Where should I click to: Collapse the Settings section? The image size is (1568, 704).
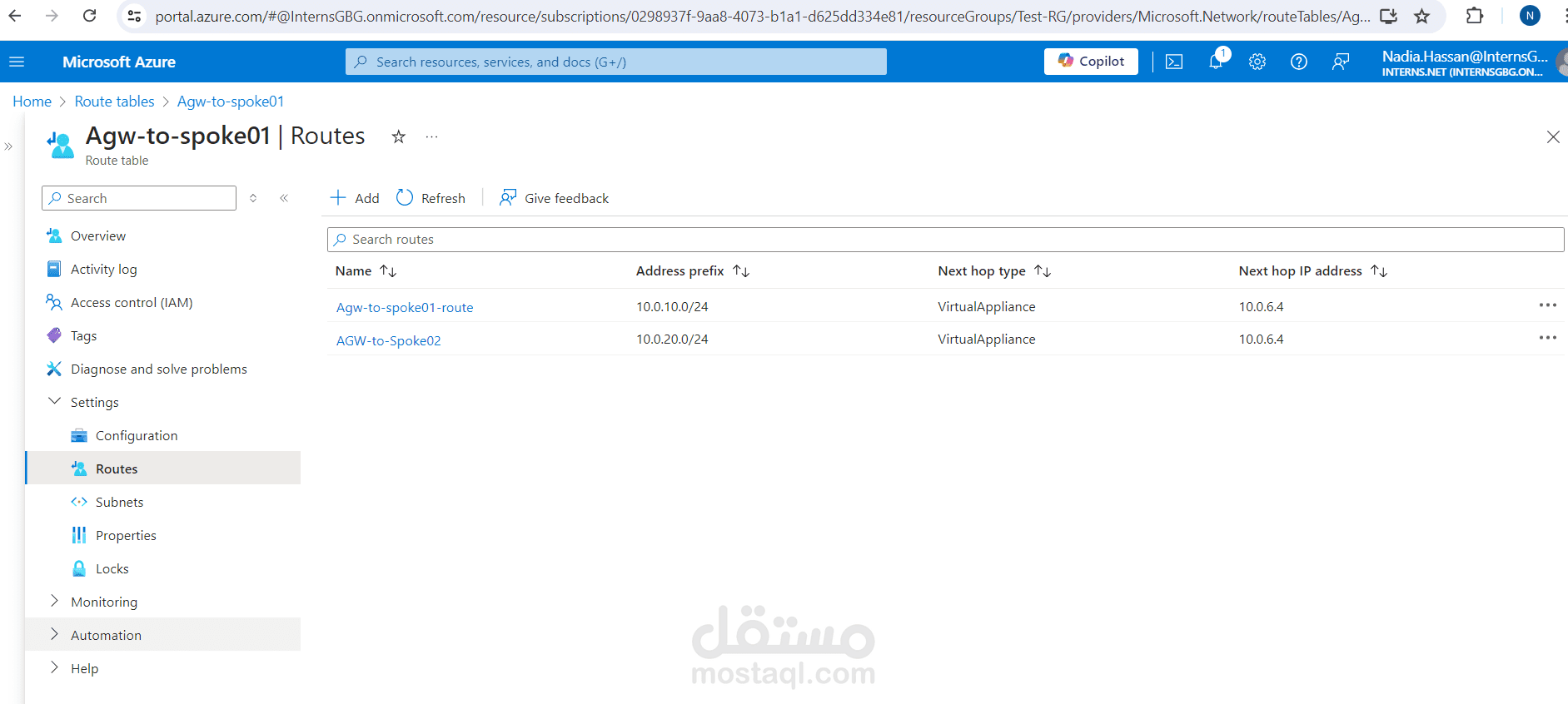click(55, 402)
